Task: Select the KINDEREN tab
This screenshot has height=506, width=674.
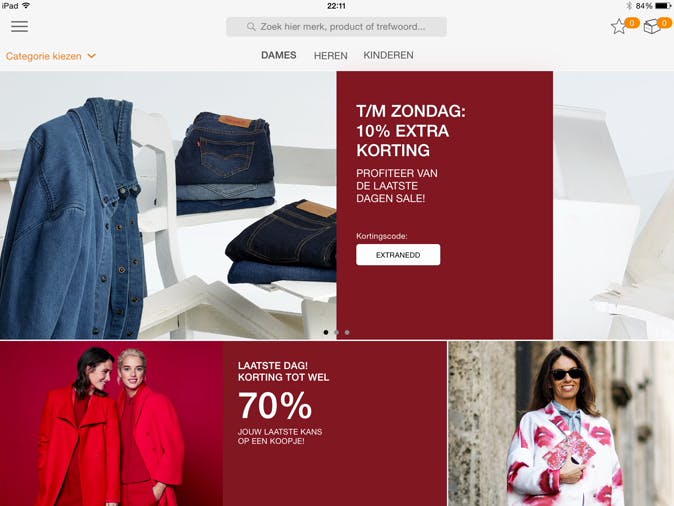Action: (389, 55)
